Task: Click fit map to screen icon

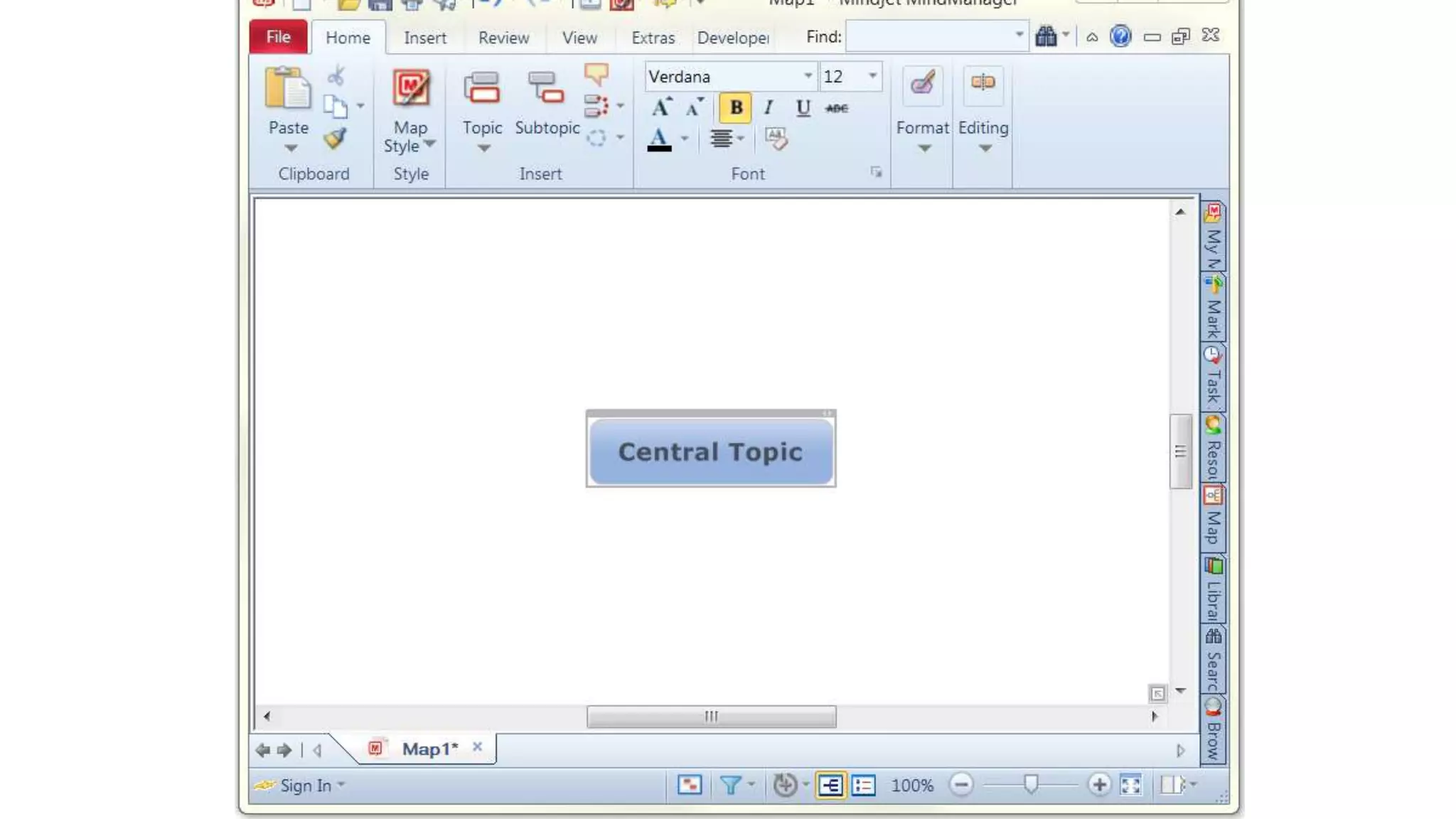Action: tap(1130, 785)
